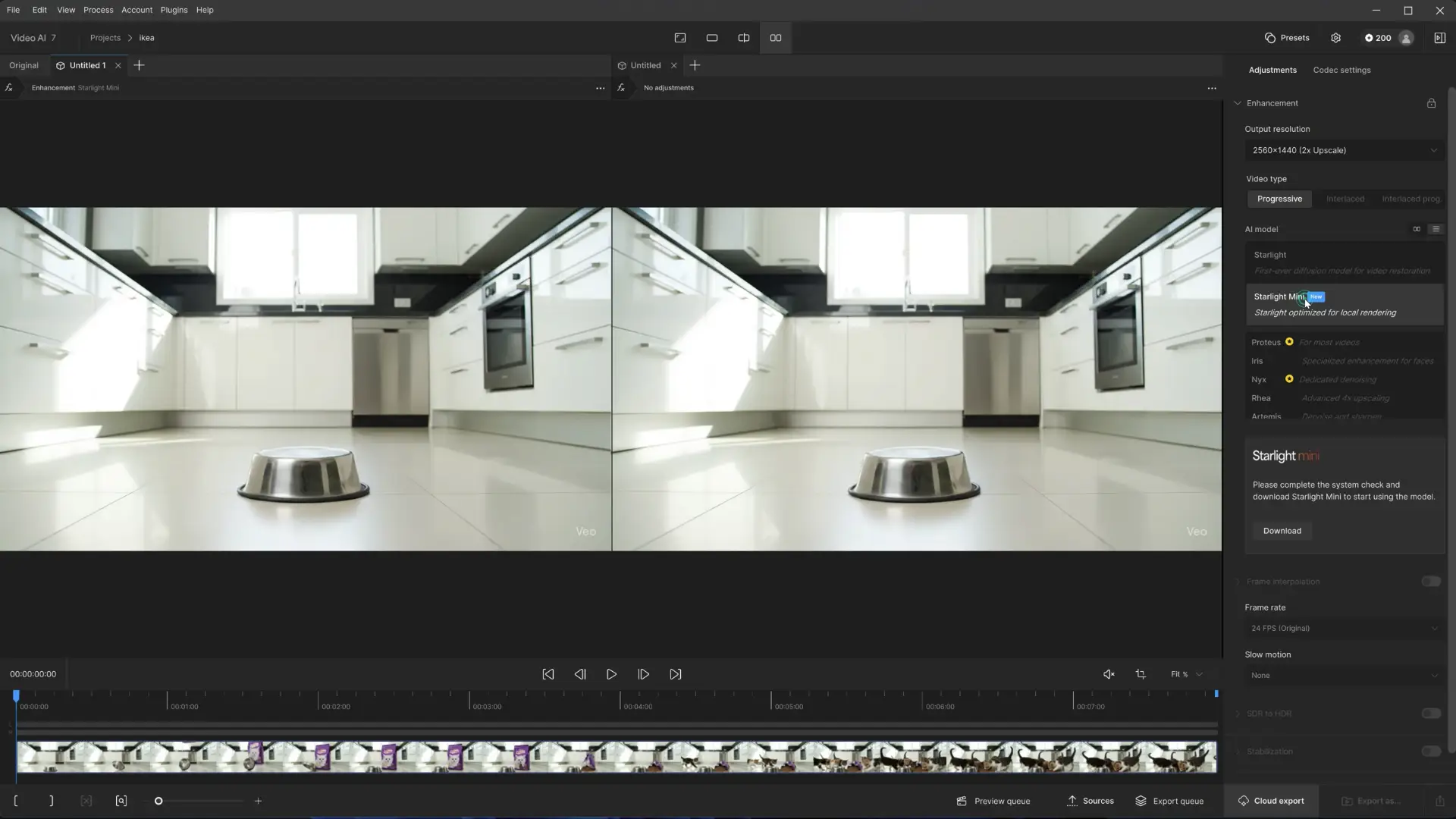
Task: Collapse the Enhancement section
Action: pyautogui.click(x=1238, y=103)
